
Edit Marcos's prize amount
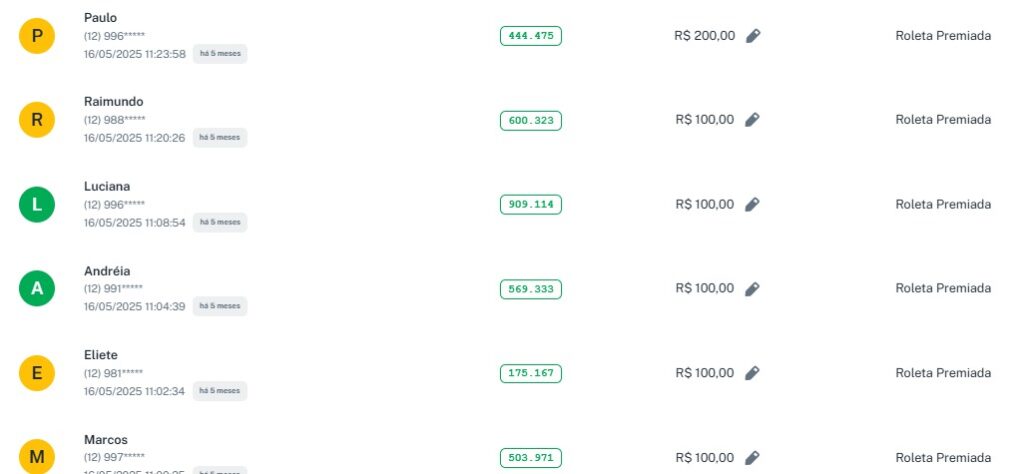(753, 458)
